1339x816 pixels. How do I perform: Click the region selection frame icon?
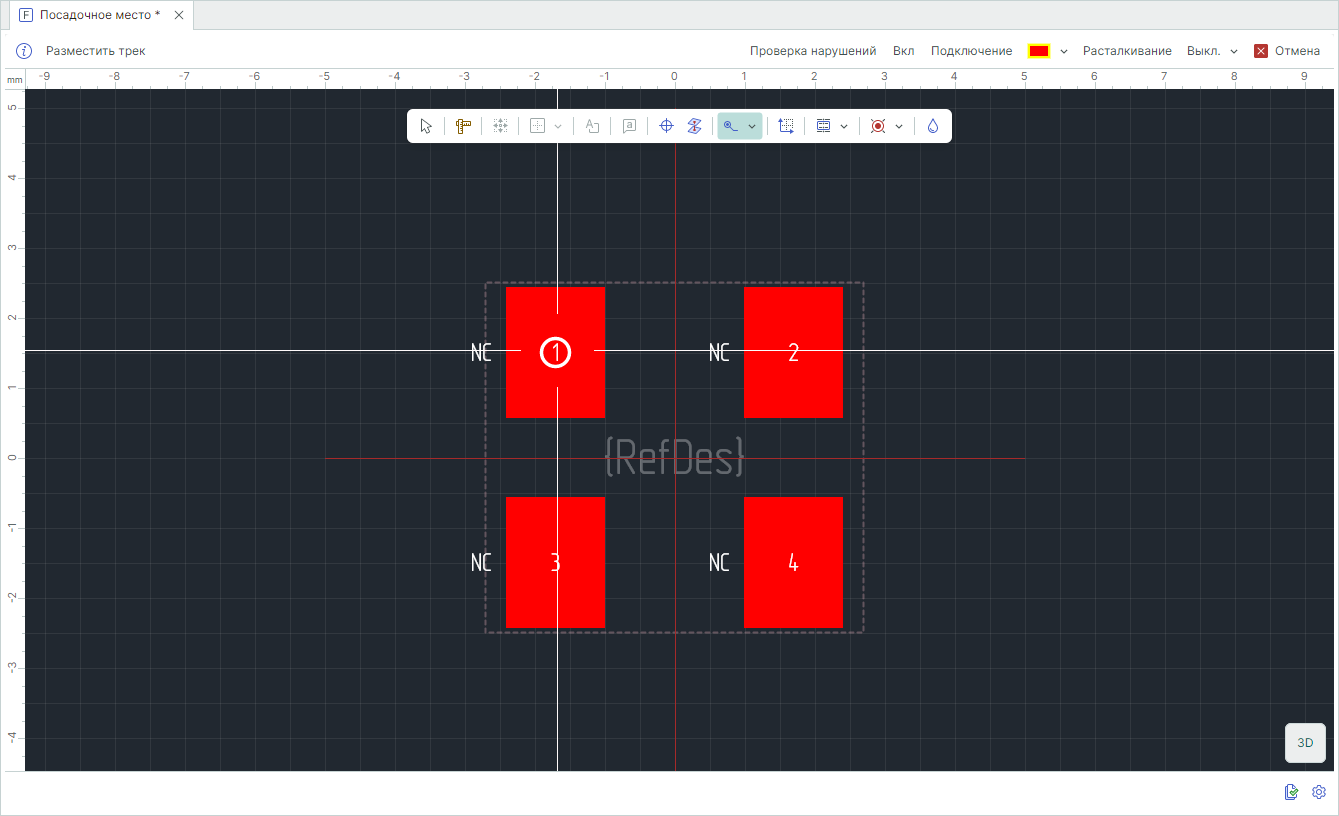click(x=786, y=126)
